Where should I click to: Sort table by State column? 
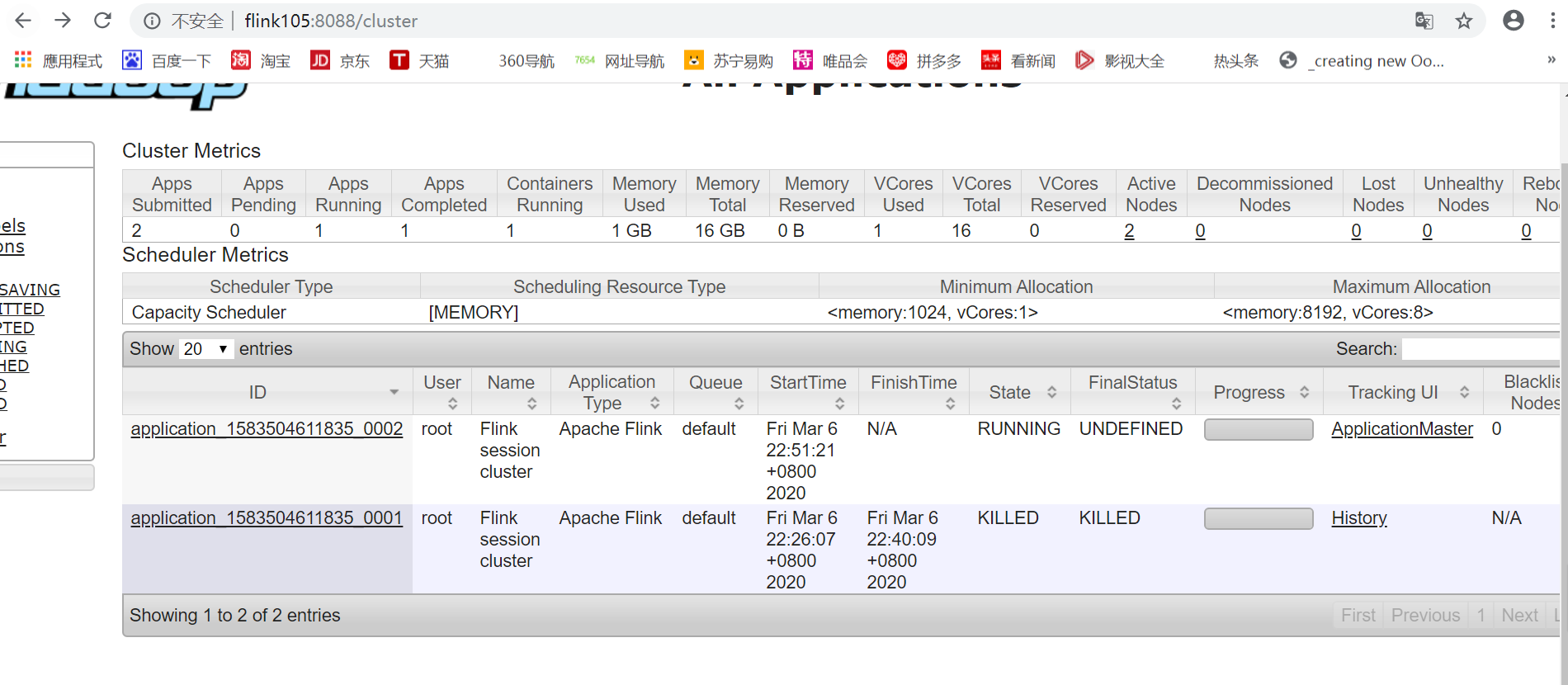(x=1019, y=392)
